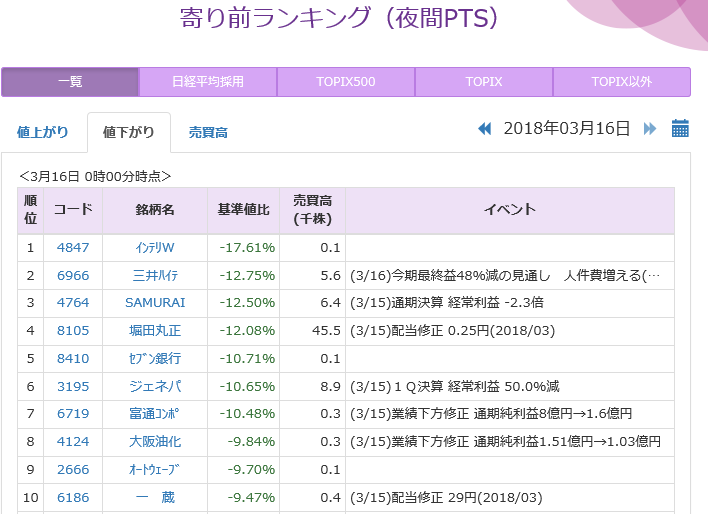Click the 富通コンポ event 業績下方修正 8億円→1.6億円
This screenshot has height=514, width=708.
(x=491, y=414)
